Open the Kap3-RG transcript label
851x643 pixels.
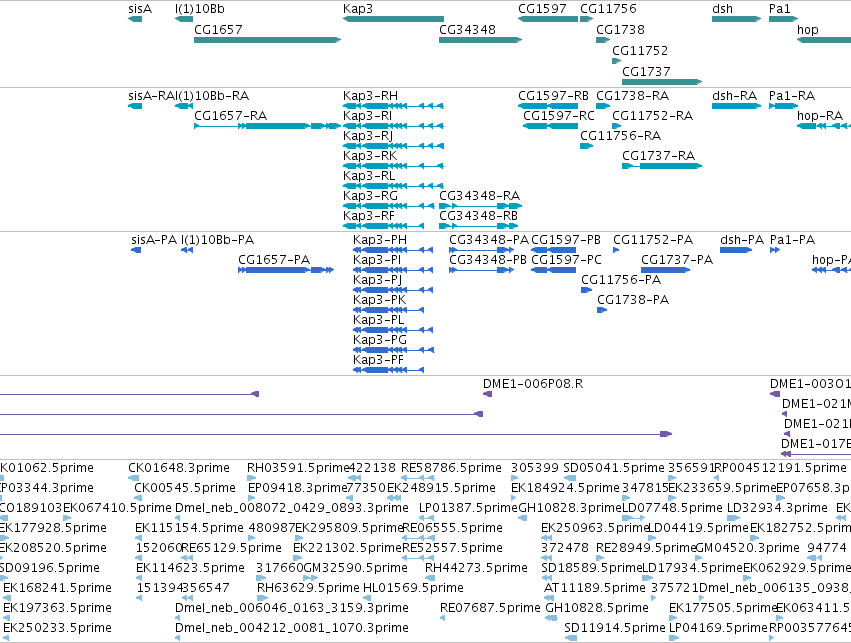coord(370,196)
